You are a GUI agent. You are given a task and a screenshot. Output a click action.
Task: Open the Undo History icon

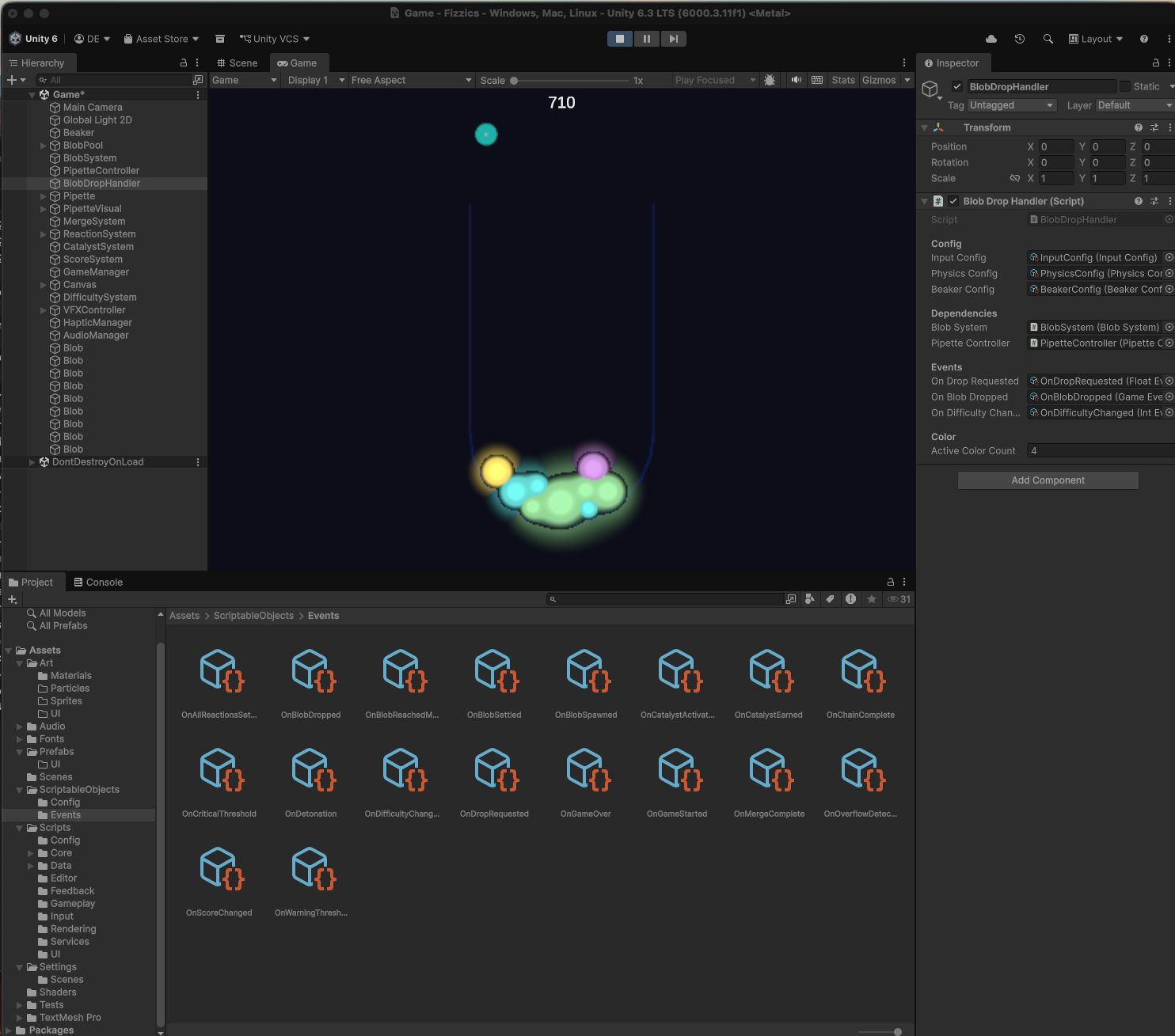pos(1020,39)
